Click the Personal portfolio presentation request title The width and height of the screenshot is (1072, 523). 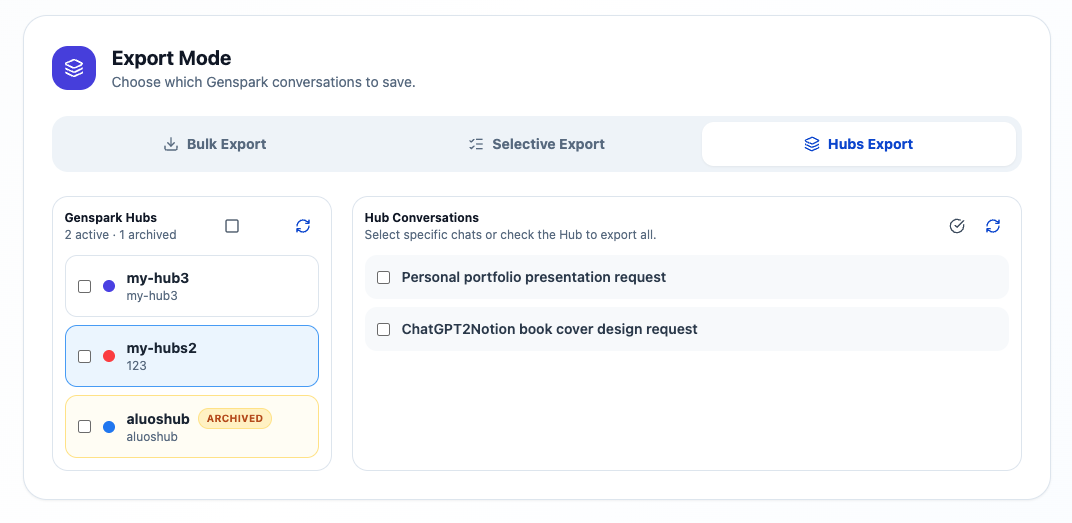tap(534, 278)
